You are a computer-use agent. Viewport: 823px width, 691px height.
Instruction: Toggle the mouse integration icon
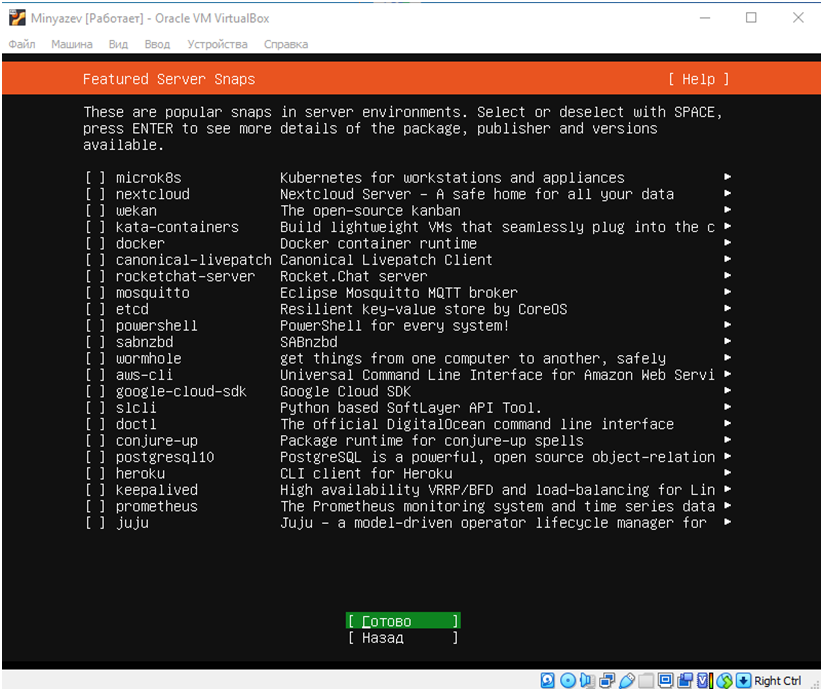(x=725, y=681)
